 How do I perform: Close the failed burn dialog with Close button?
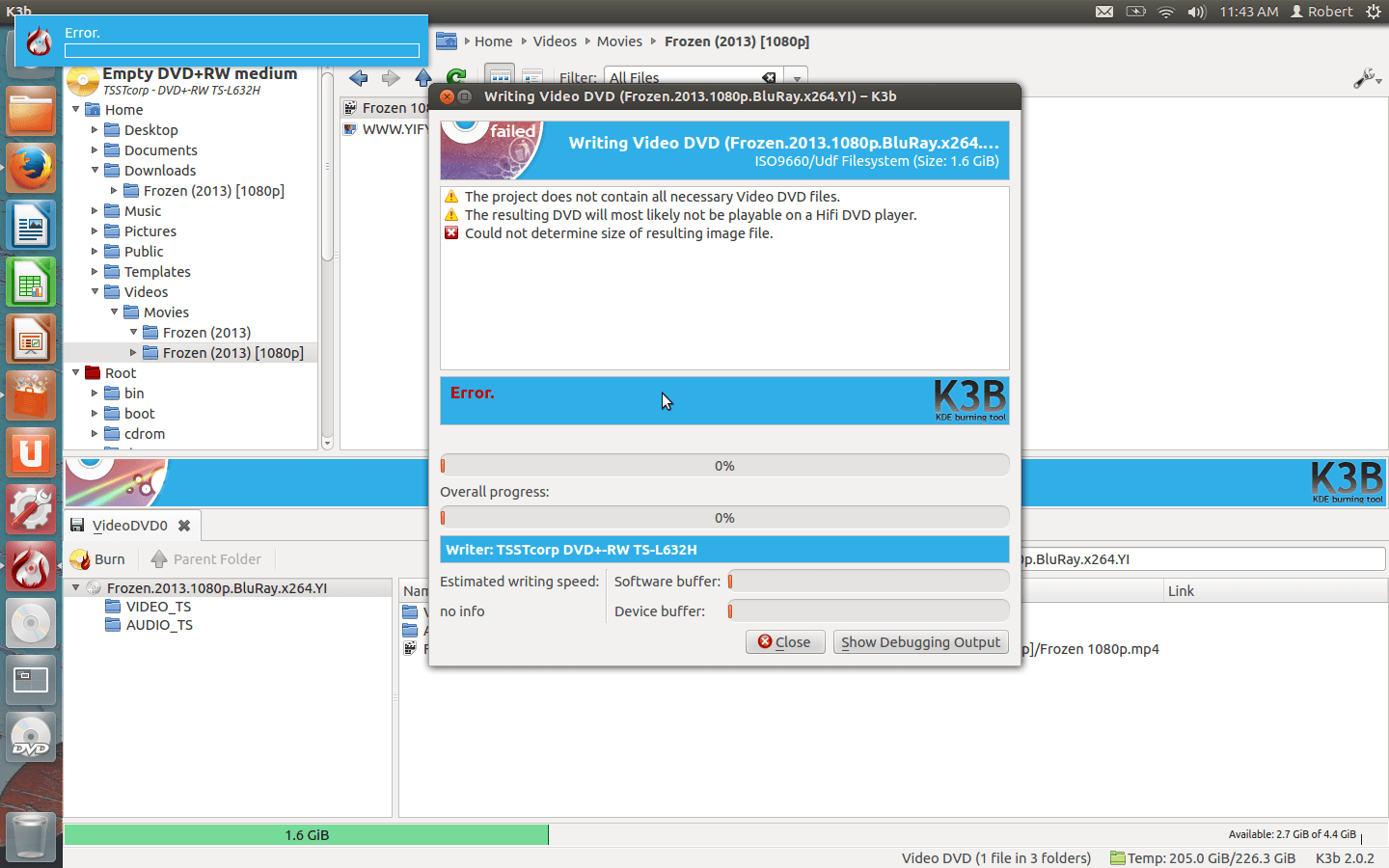pos(785,642)
